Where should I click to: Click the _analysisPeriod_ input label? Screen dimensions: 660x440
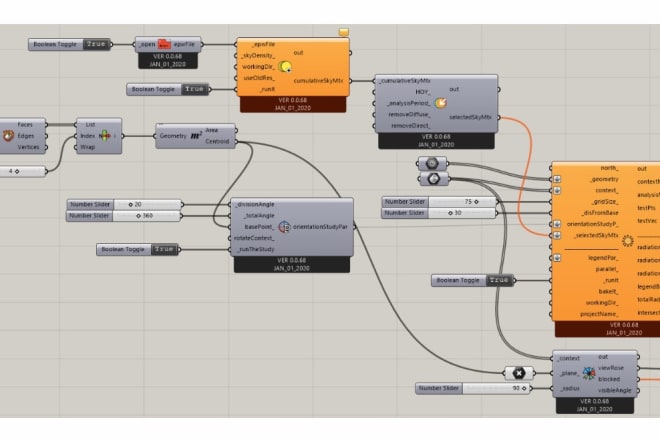(x=409, y=103)
